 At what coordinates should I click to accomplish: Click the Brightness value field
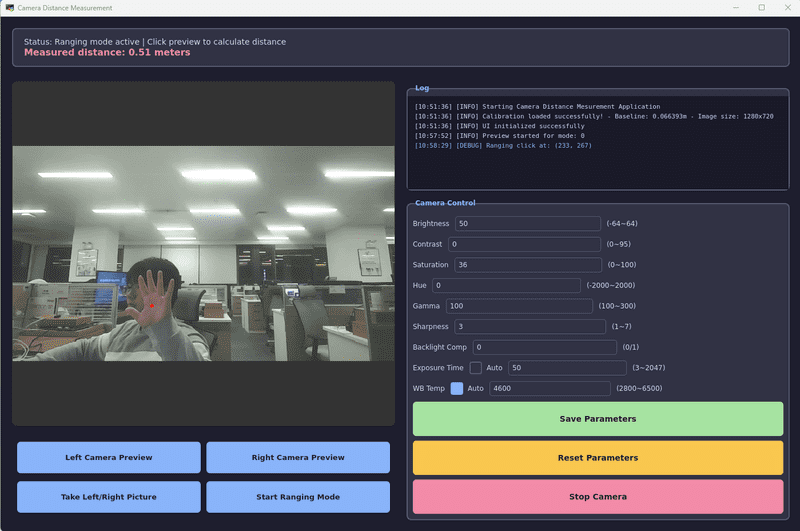(528, 223)
